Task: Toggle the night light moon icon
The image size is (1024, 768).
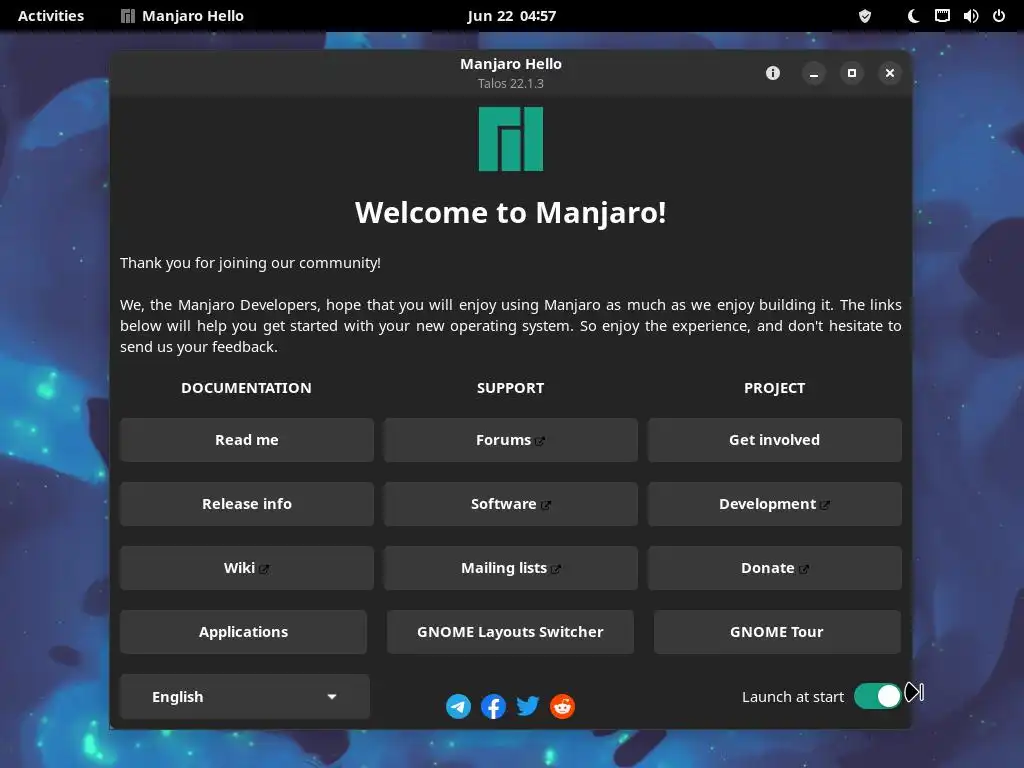Action: (x=913, y=16)
